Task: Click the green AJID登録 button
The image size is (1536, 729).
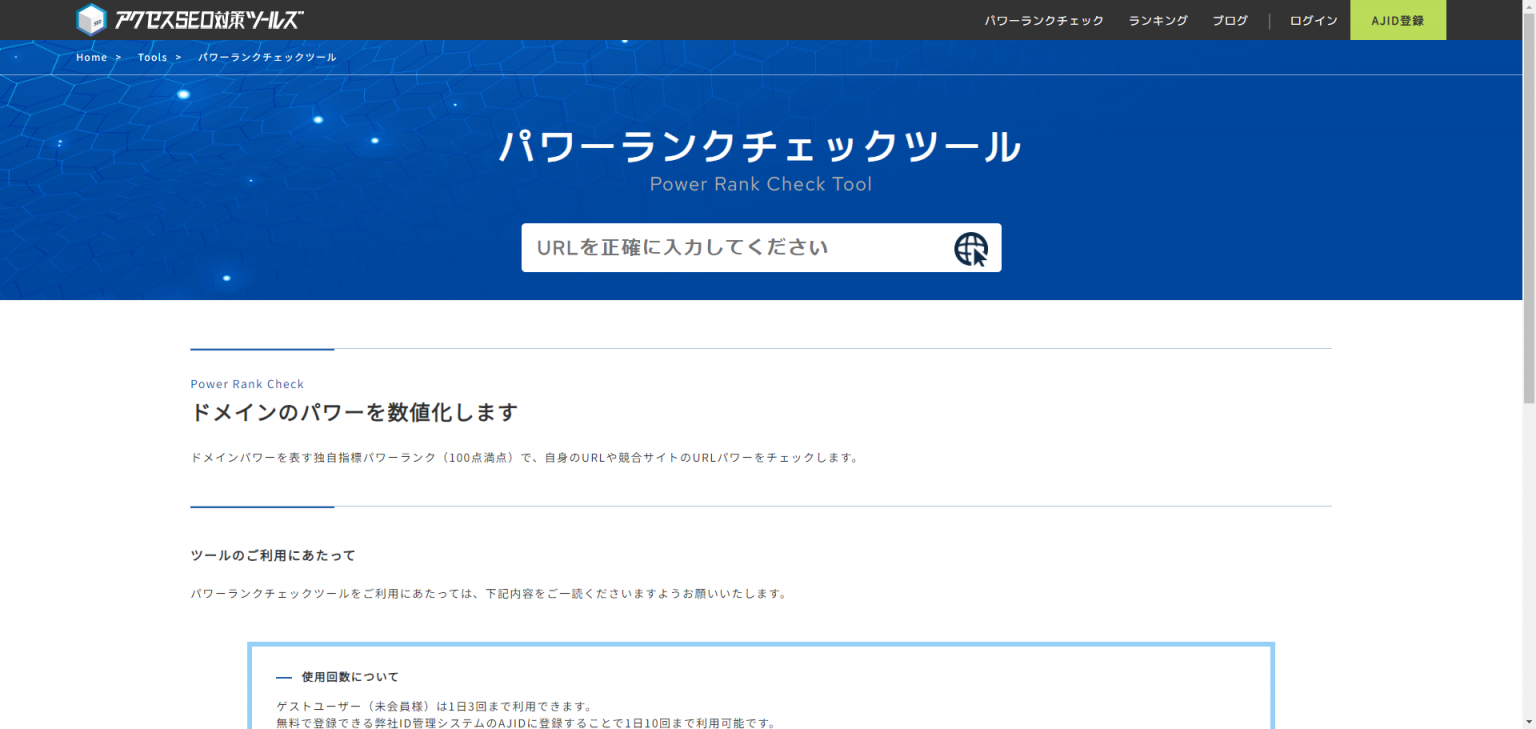Action: (x=1398, y=20)
